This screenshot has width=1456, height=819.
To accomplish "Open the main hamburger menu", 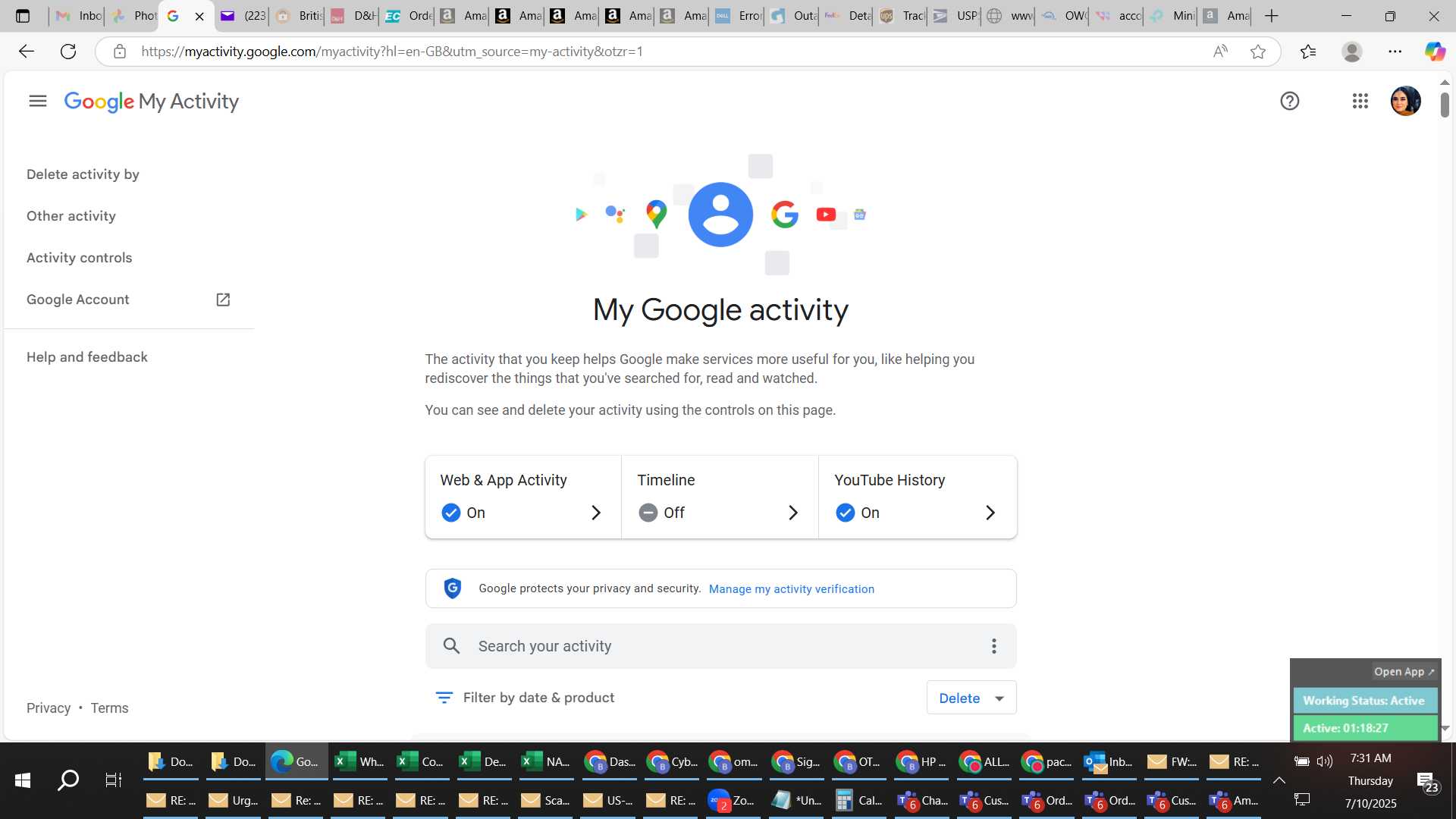I will tap(38, 101).
